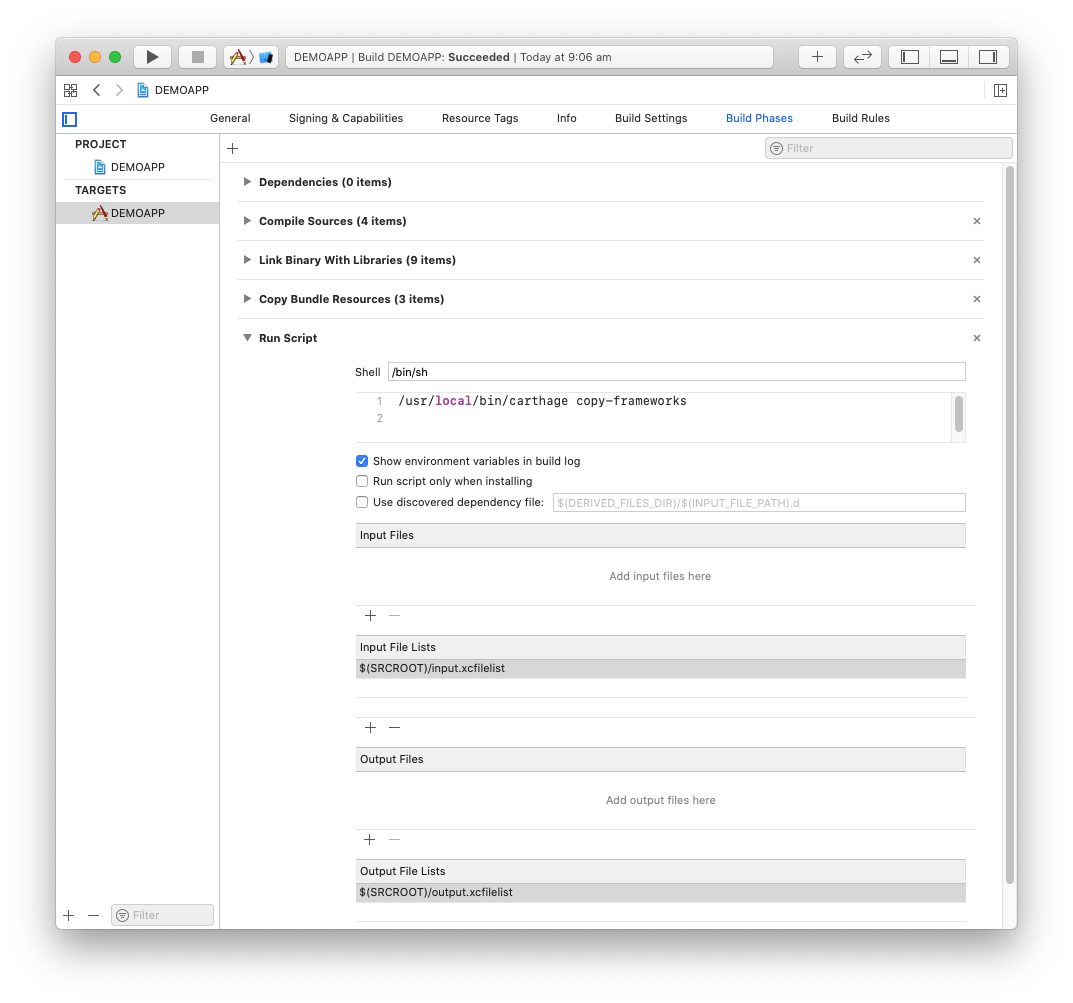Check Use discovered dependency file option

point(362,502)
